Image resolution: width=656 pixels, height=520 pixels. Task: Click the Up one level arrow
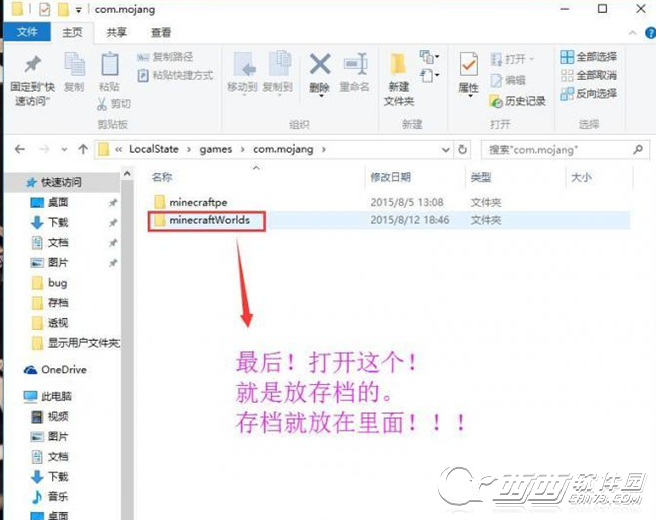pyautogui.click(x=83, y=149)
